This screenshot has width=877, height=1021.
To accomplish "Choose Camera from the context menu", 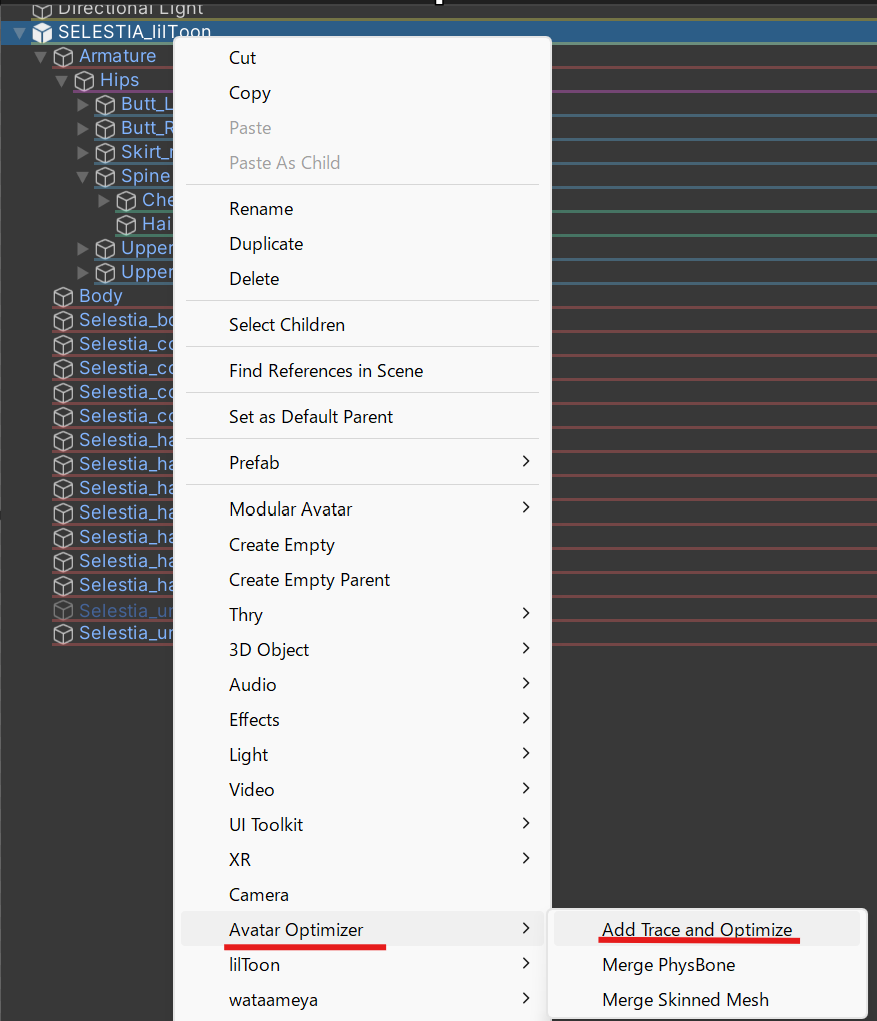I will [x=363, y=895].
